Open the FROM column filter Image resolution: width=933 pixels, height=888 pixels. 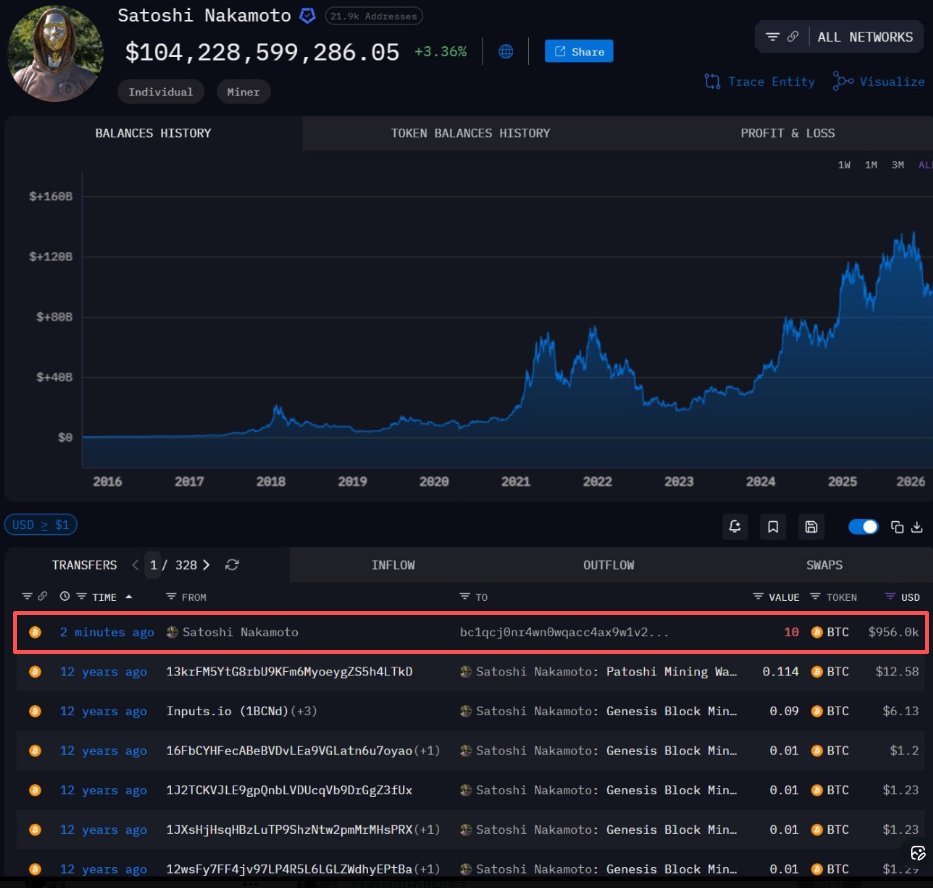tap(171, 596)
